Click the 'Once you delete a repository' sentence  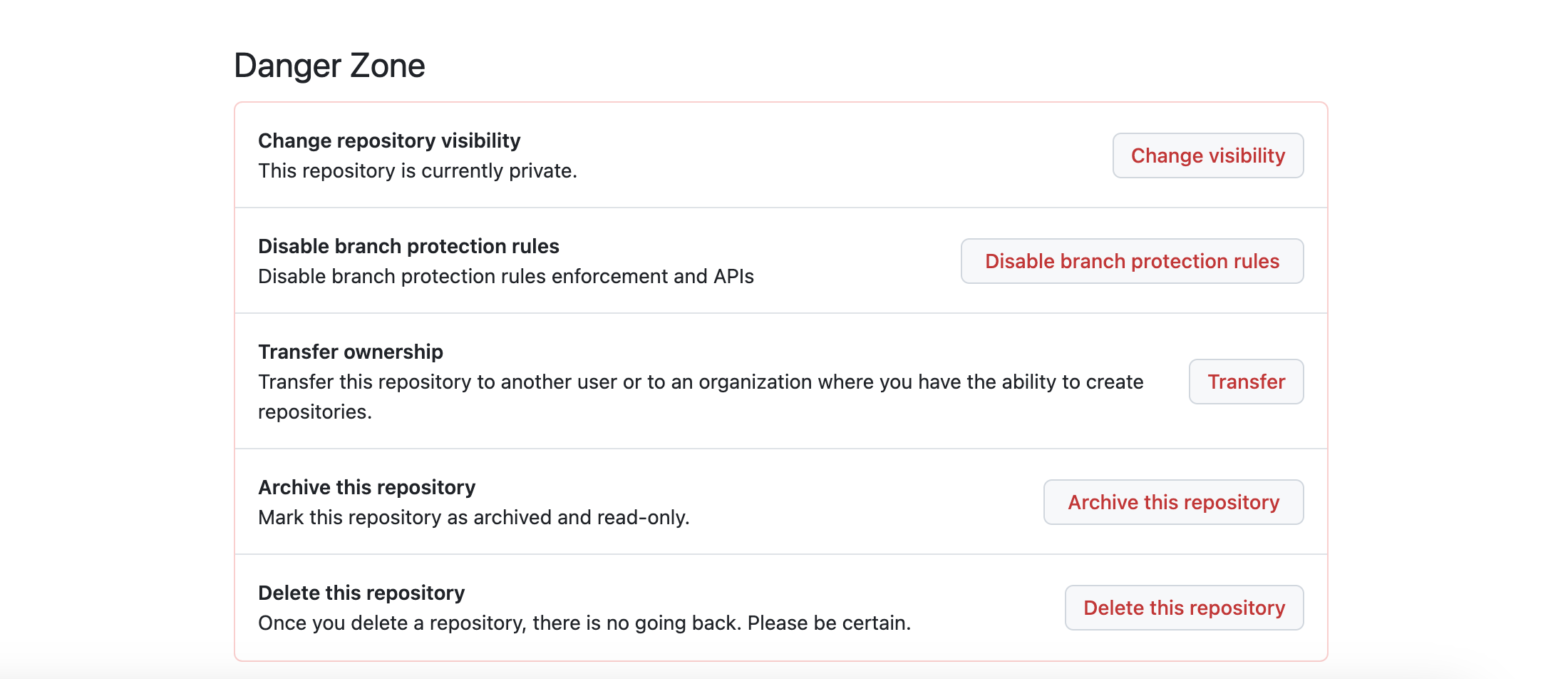point(392,623)
